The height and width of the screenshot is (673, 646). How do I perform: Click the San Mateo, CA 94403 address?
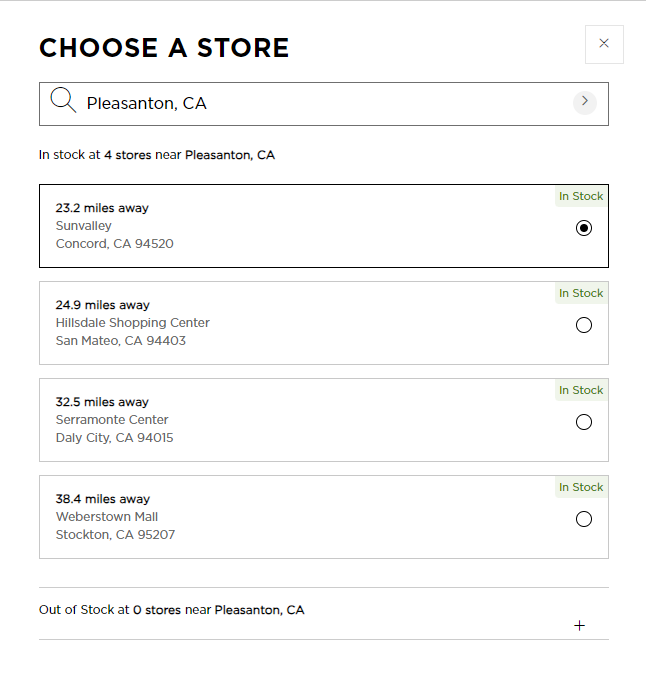point(121,341)
